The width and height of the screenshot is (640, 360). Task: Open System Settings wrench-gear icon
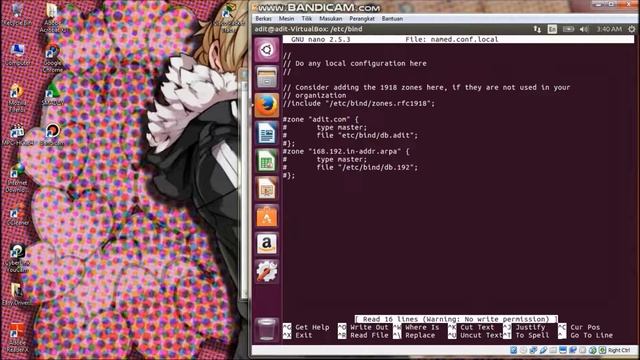[267, 271]
